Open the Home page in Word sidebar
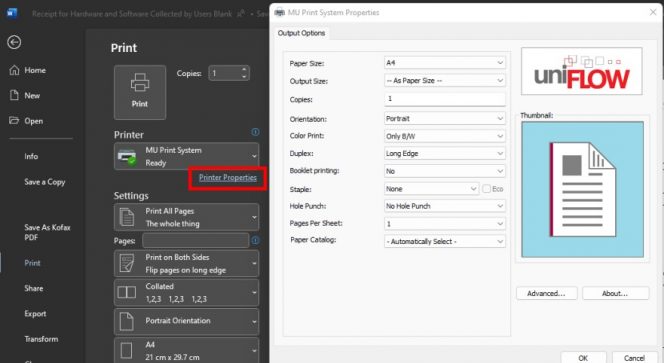The image size is (664, 363). click(28, 70)
